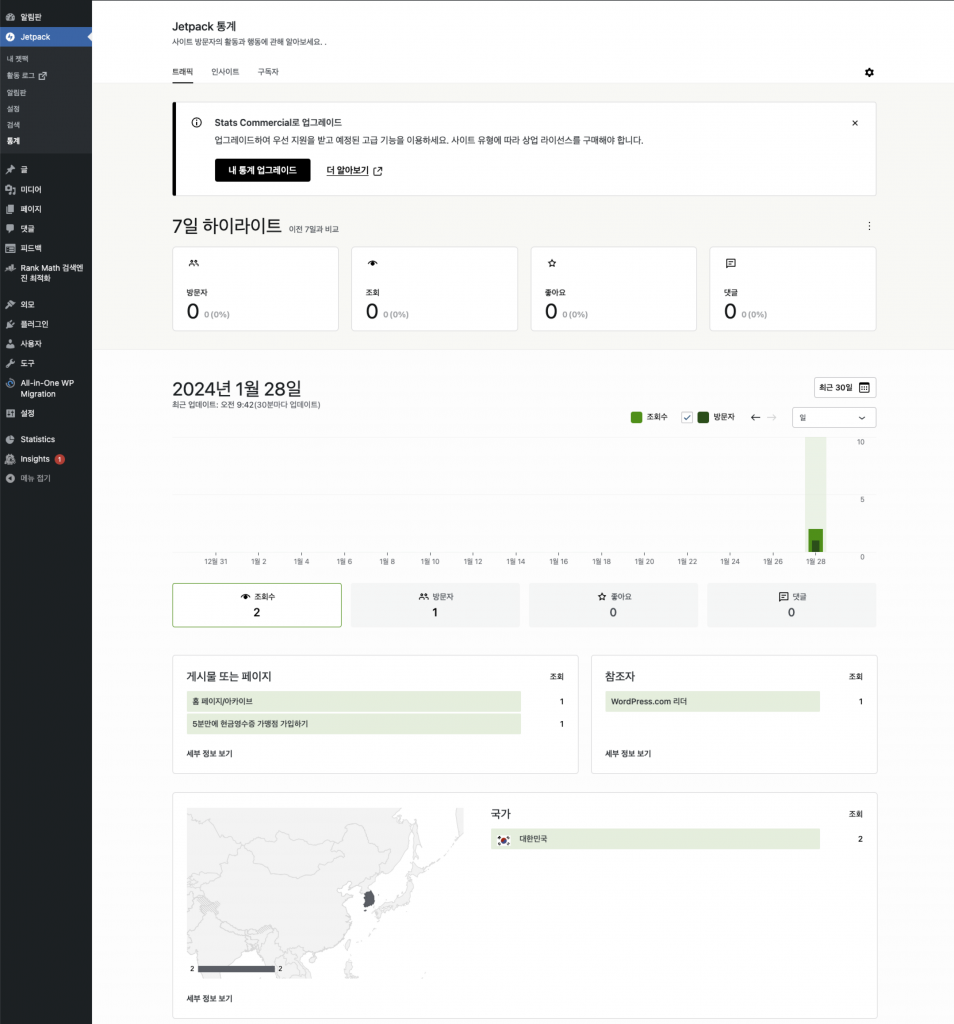Open the 일 period dropdown
The height and width of the screenshot is (1024, 954).
coord(833,417)
